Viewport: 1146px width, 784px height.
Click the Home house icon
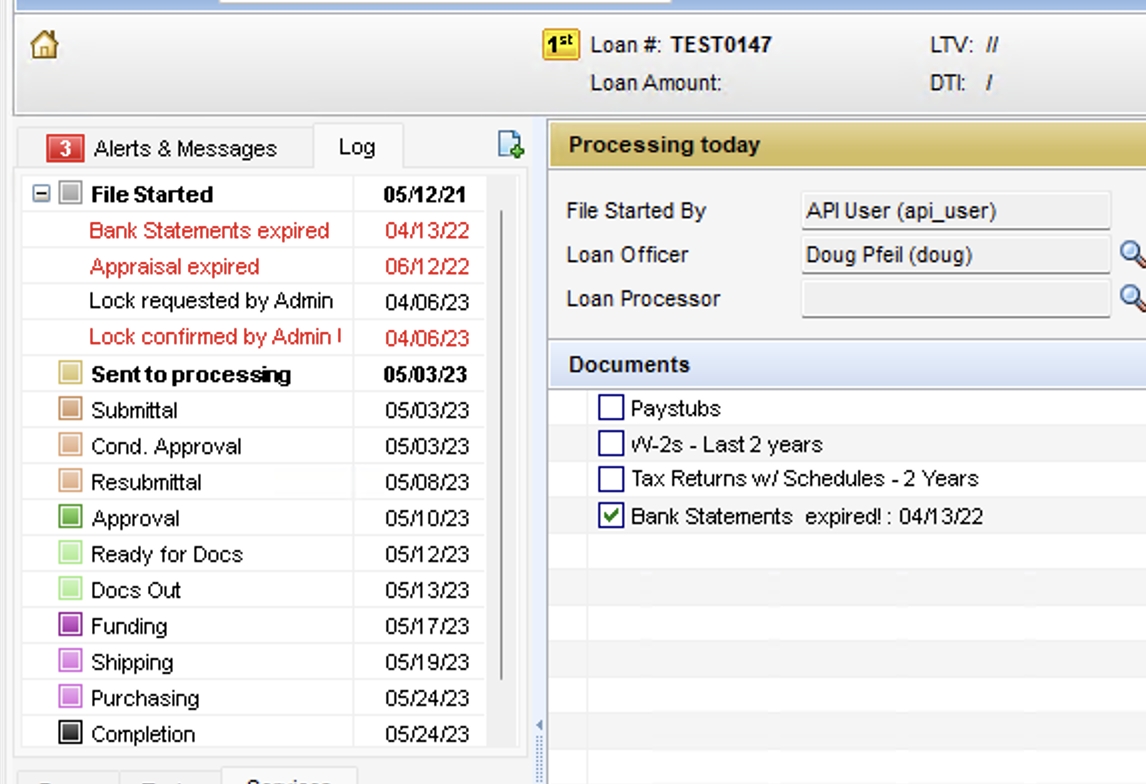pos(44,44)
